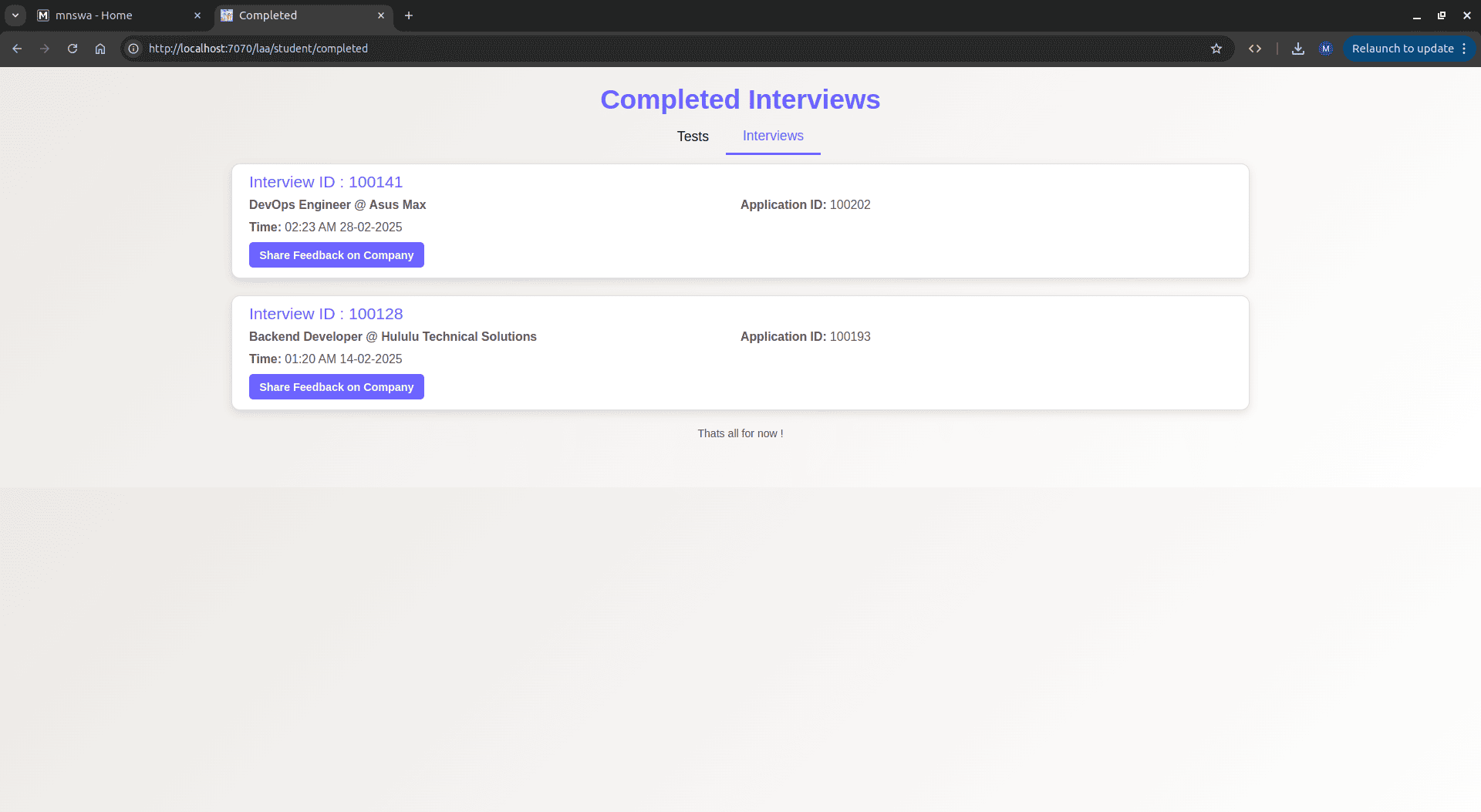1481x812 pixels.
Task: Click the browser back arrow
Action: [x=17, y=49]
